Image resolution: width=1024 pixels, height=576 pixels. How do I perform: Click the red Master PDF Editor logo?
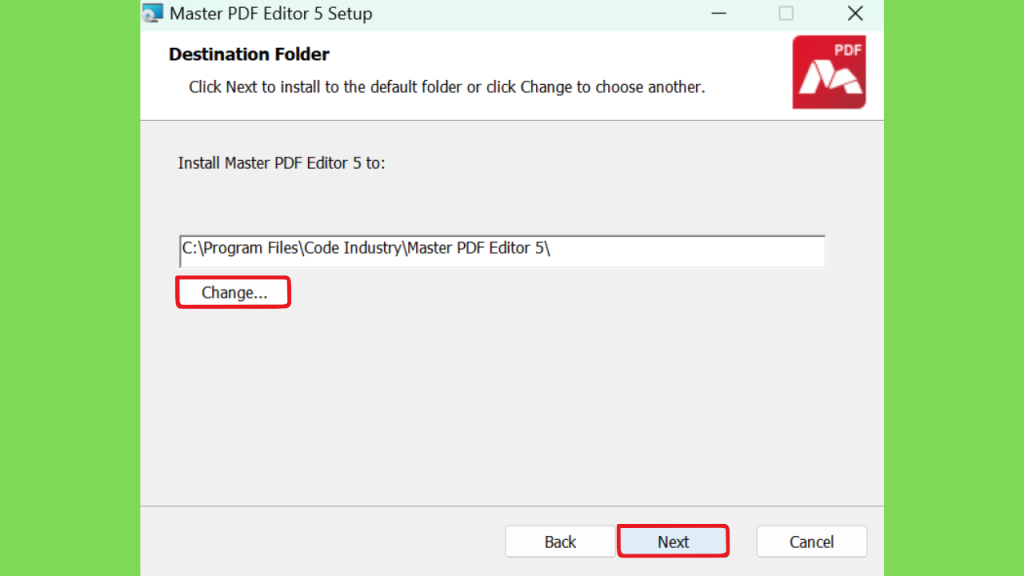(x=829, y=72)
